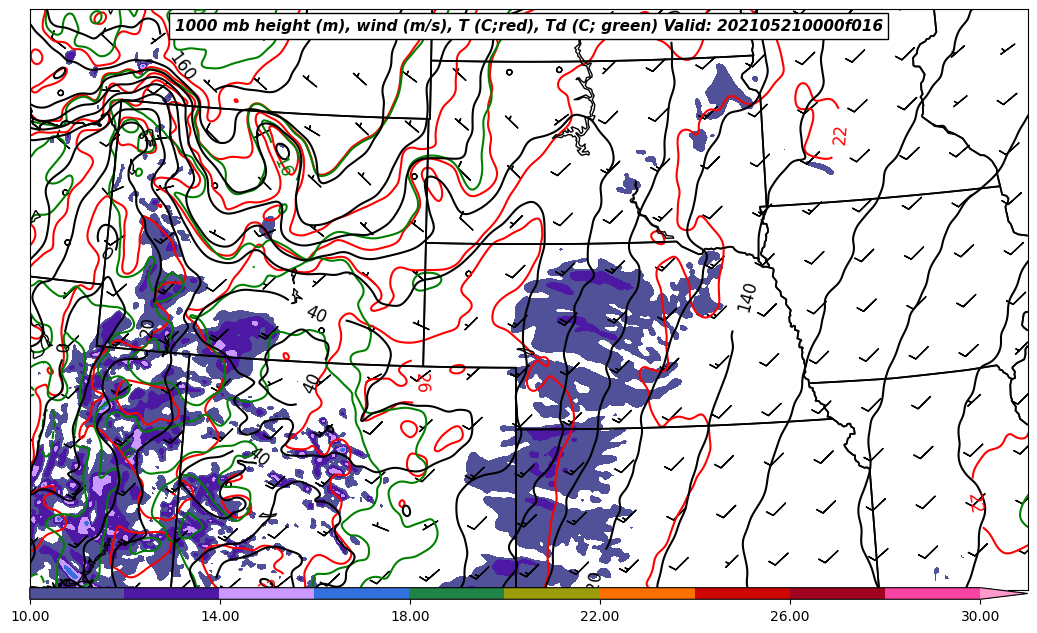Click the black 140 height contour label

[747, 297]
